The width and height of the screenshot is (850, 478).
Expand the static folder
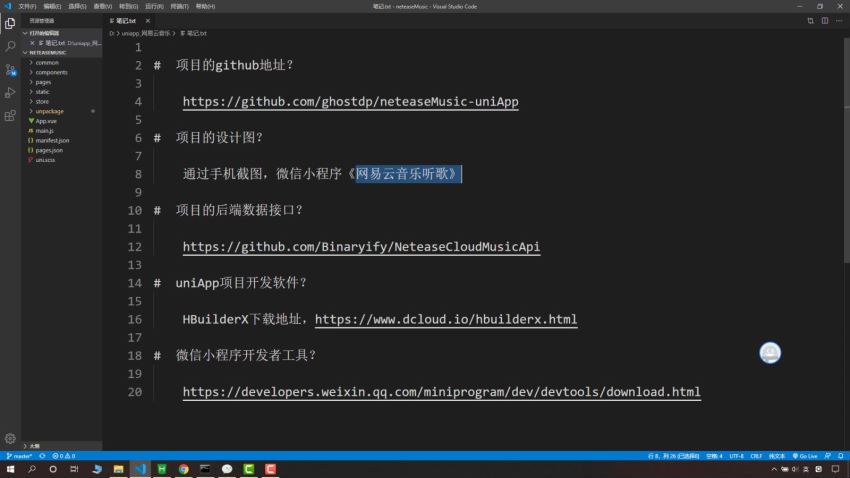pyautogui.click(x=42, y=92)
